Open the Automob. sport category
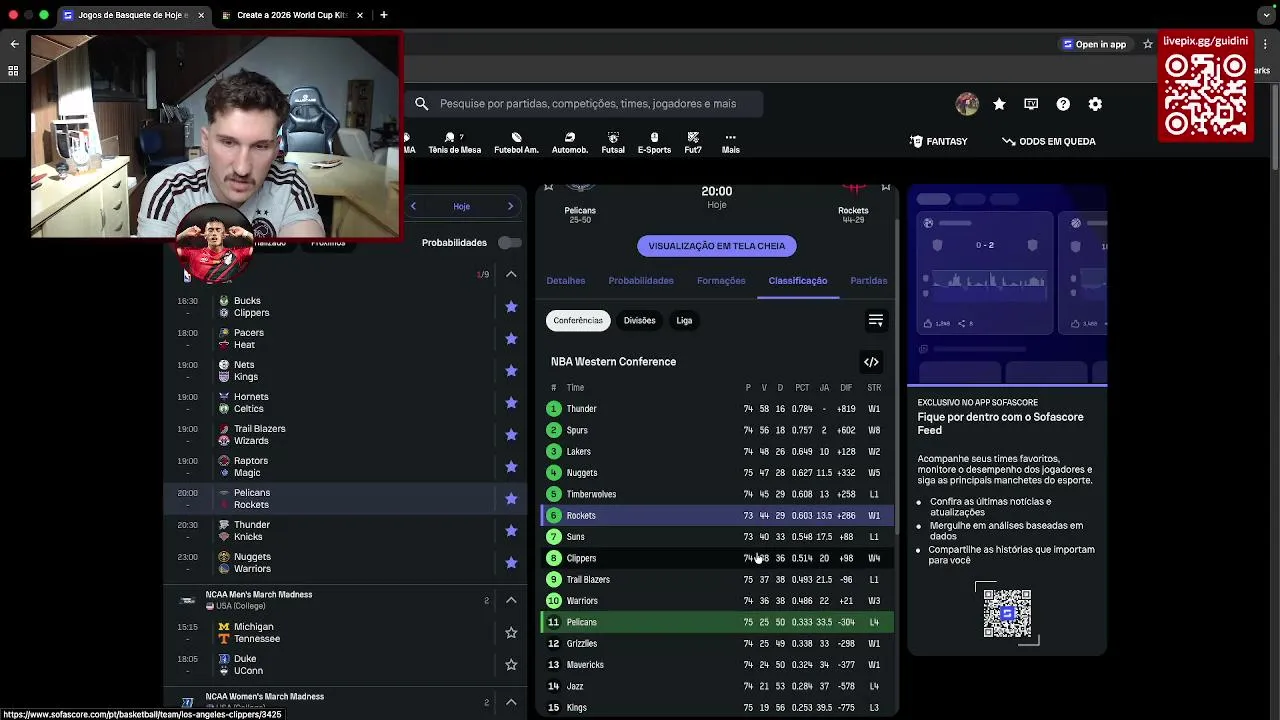 [570, 143]
